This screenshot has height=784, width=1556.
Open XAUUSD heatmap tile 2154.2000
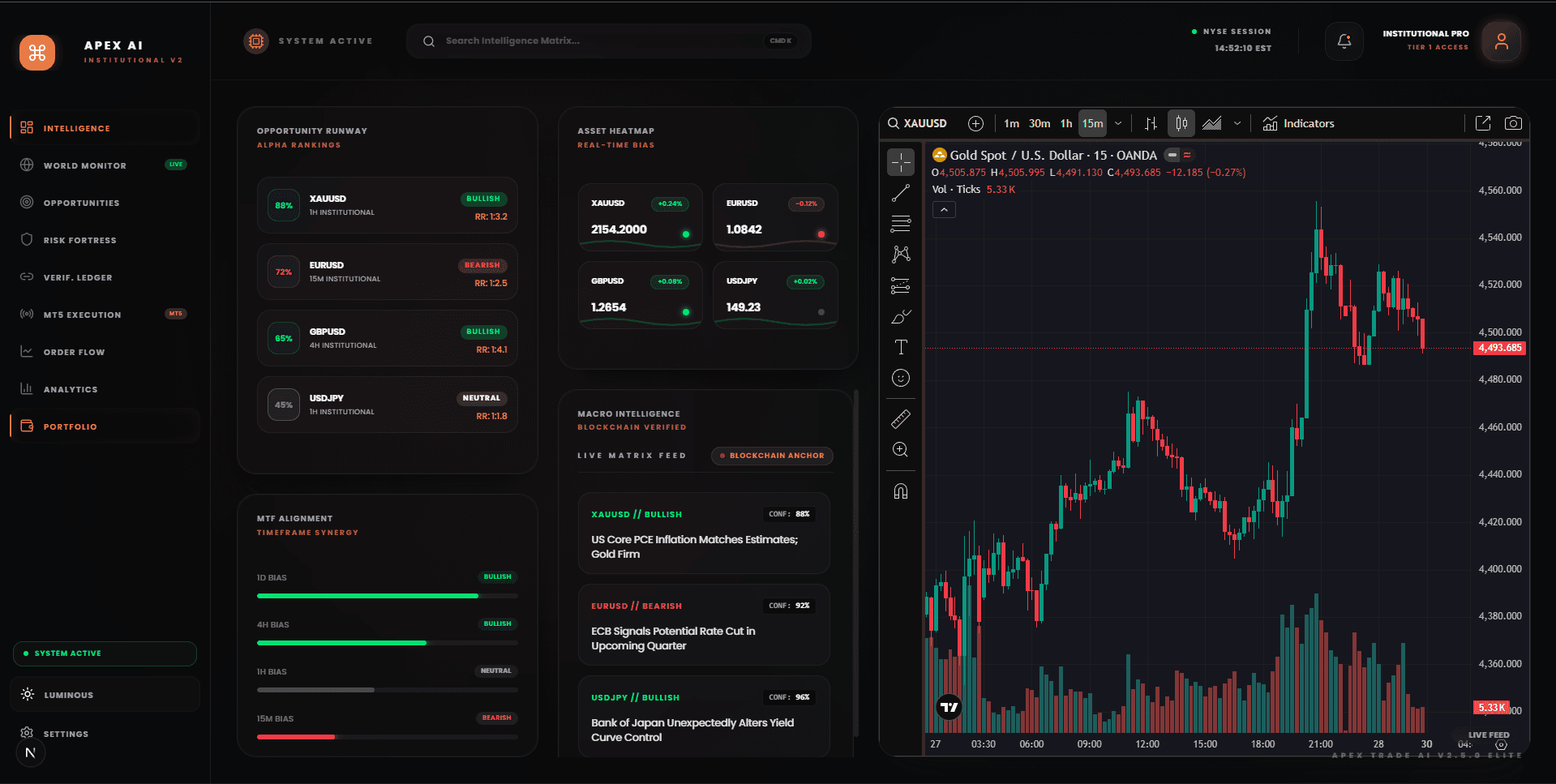(641, 216)
